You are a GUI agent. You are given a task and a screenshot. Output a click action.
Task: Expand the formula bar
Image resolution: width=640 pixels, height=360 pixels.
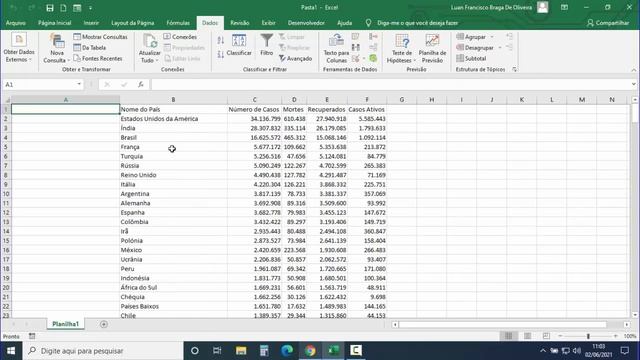coord(633,84)
